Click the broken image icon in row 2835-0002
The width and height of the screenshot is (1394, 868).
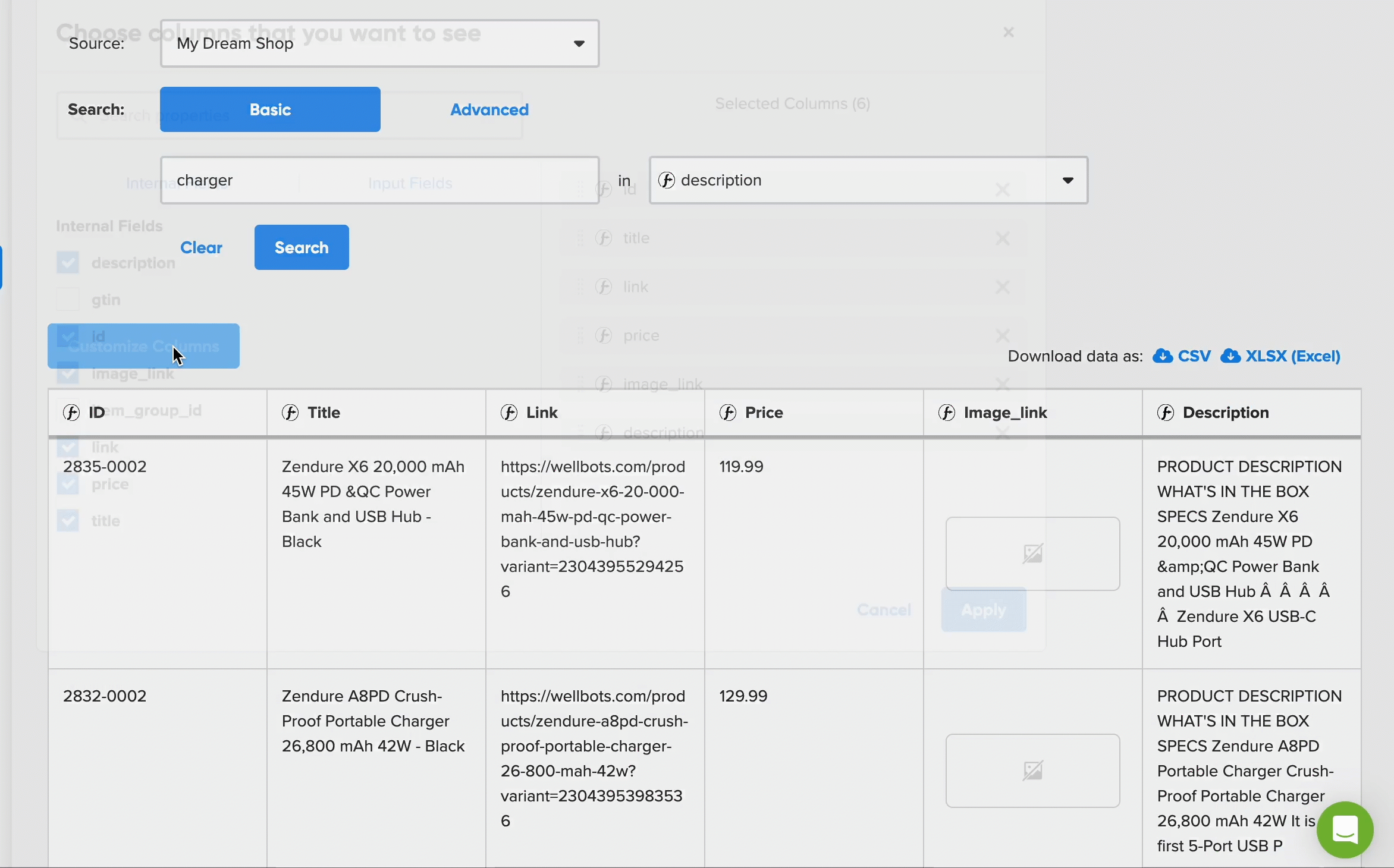[1033, 553]
